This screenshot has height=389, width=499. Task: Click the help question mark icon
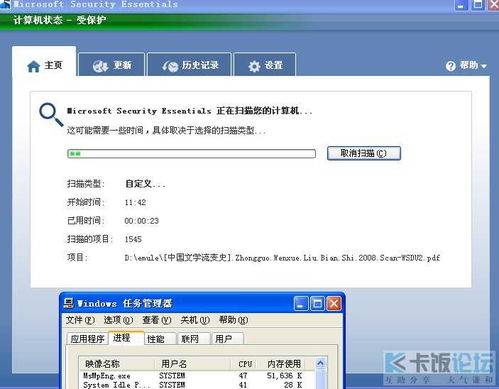[450, 66]
